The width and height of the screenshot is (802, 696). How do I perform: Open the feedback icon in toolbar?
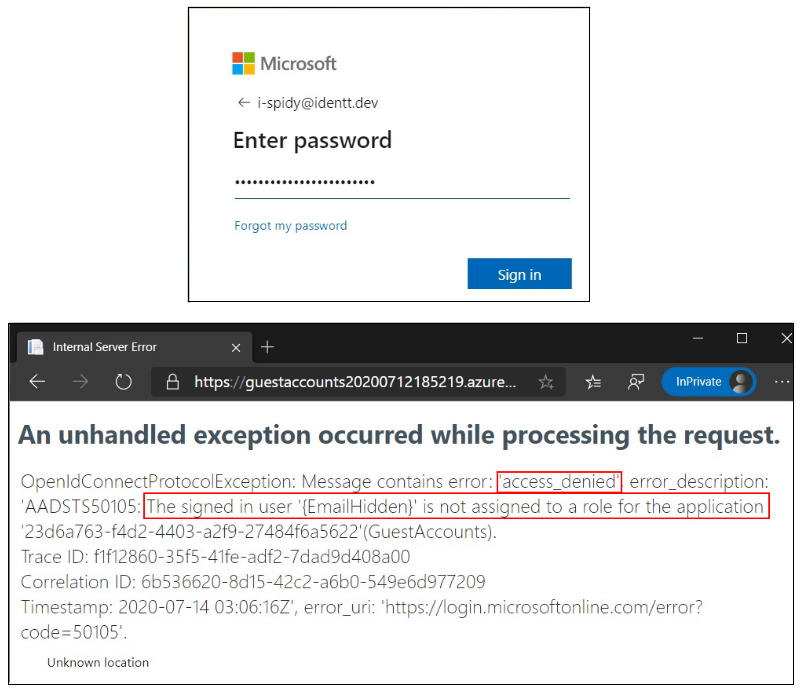tap(636, 382)
